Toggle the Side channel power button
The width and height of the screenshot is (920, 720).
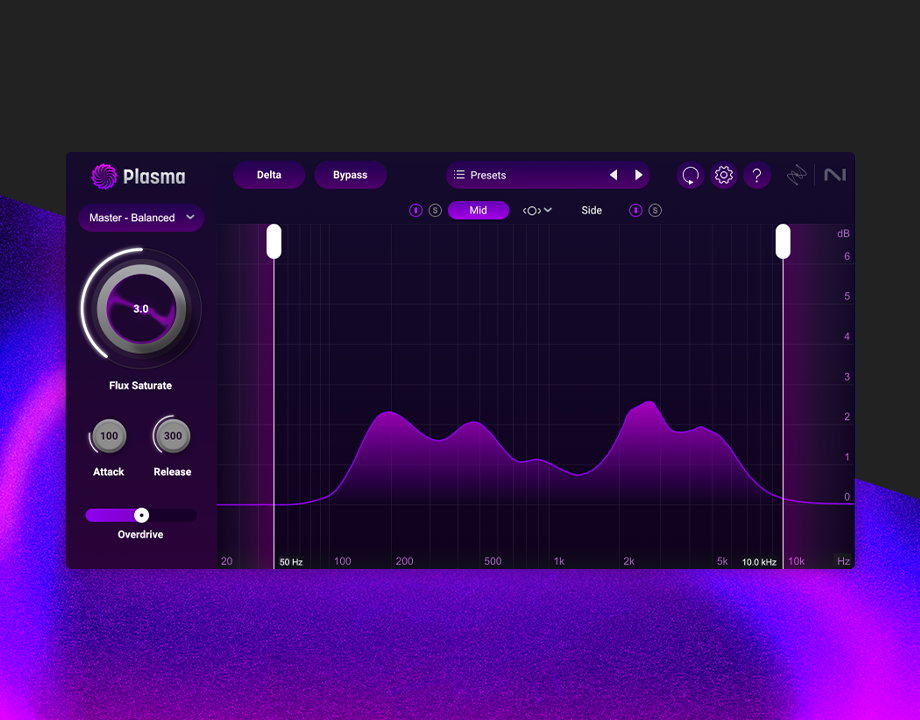pyautogui.click(x=636, y=211)
